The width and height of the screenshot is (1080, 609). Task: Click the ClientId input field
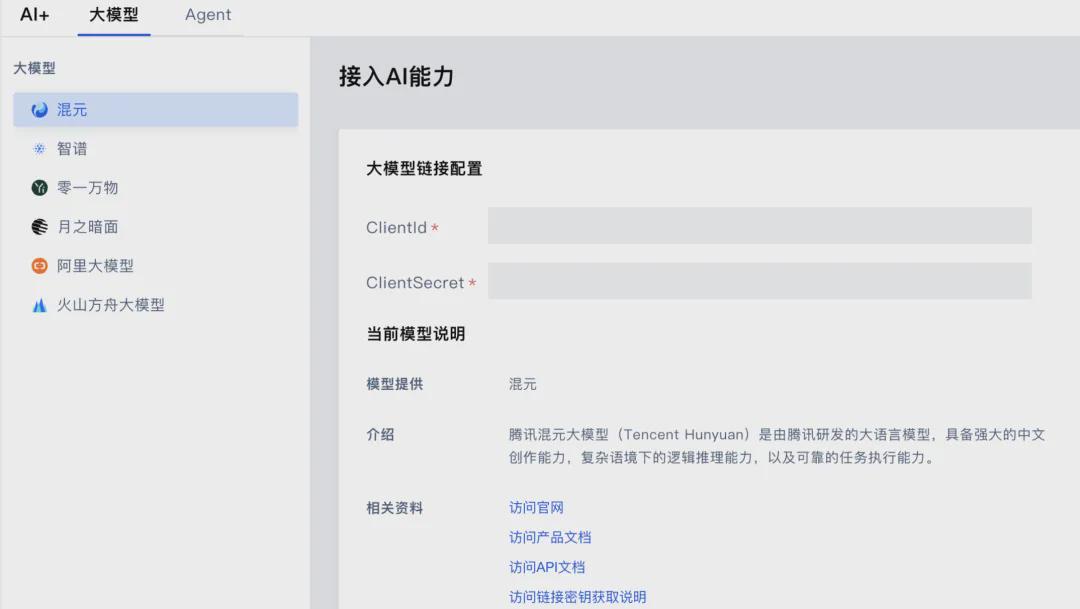(758, 226)
